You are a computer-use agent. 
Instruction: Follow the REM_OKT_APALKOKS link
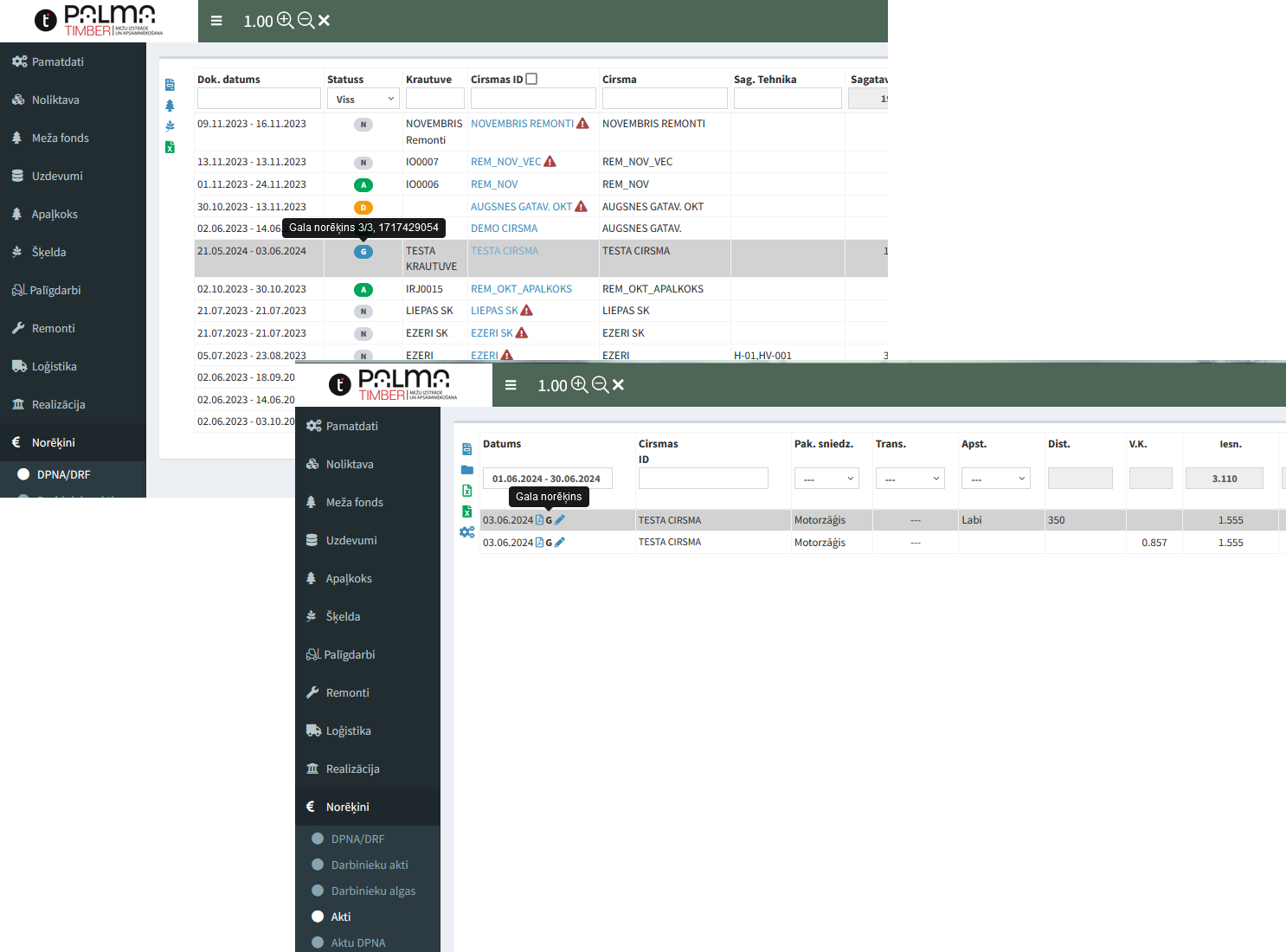521,289
